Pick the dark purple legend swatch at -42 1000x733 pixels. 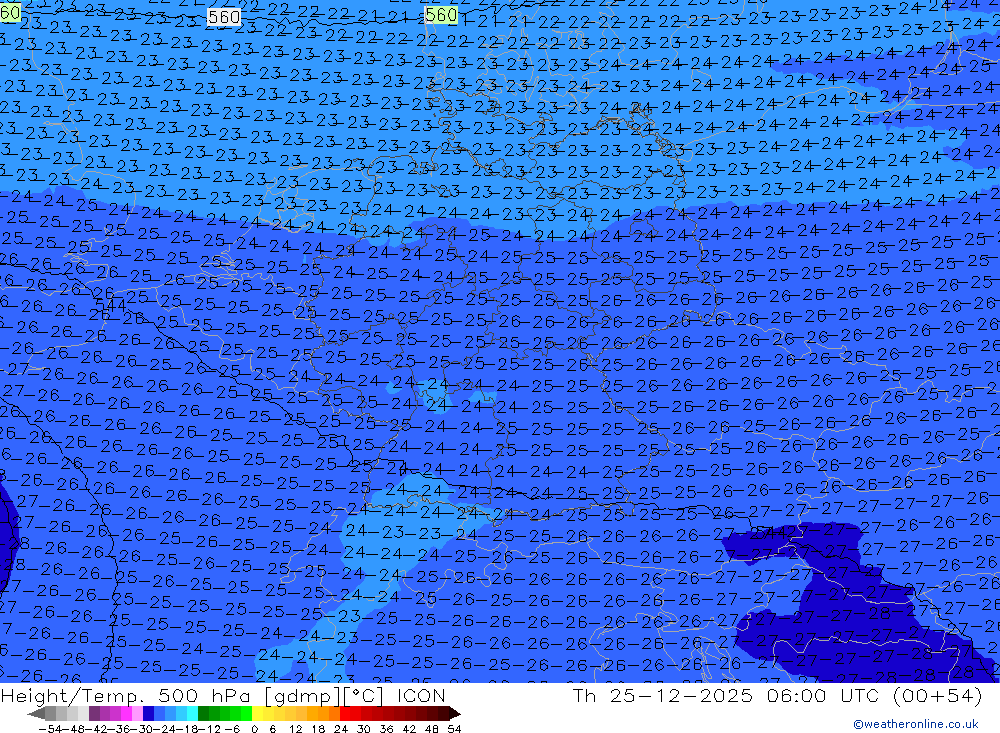pos(94,714)
